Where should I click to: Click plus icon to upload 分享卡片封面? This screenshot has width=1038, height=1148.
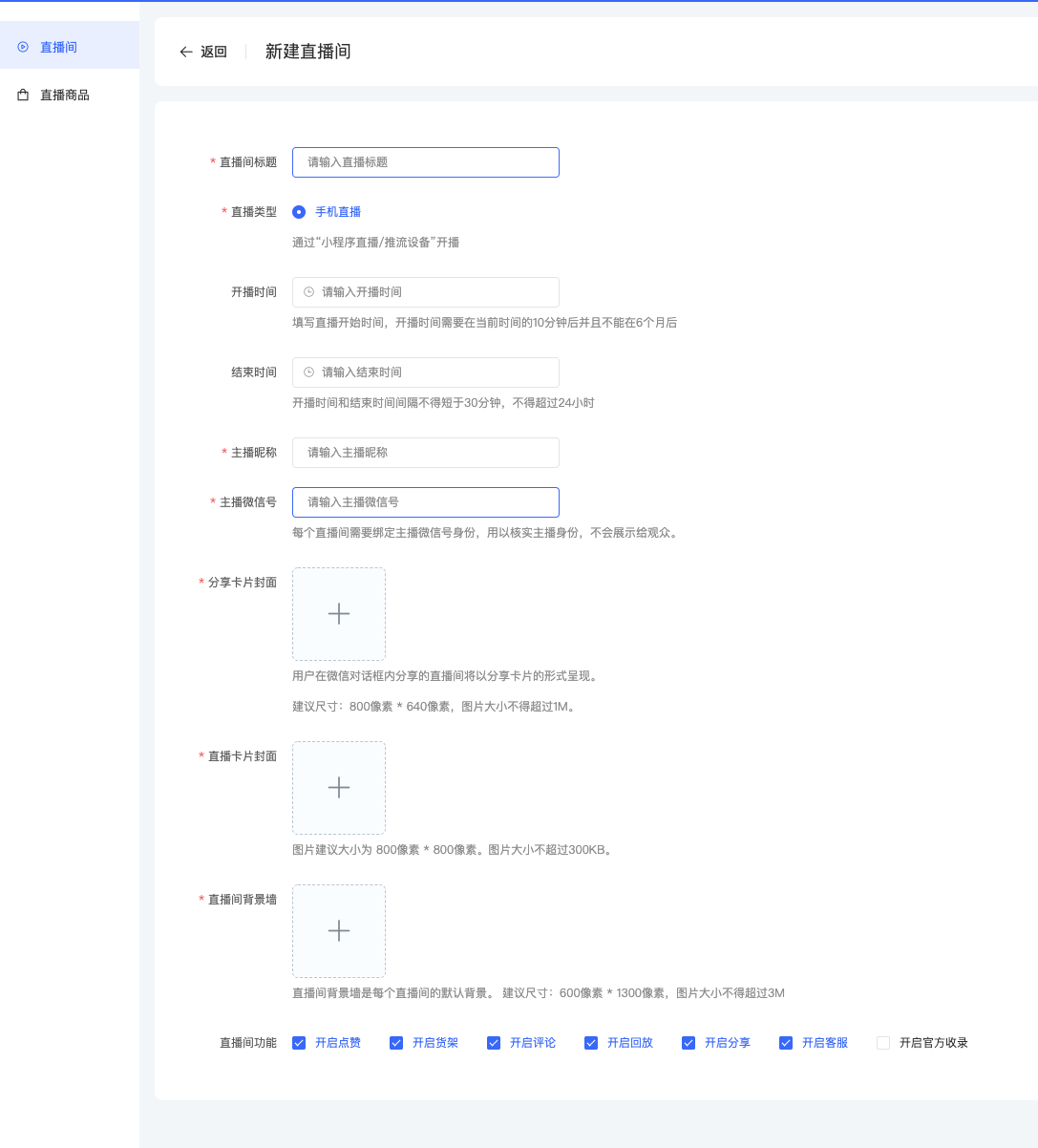(x=339, y=614)
